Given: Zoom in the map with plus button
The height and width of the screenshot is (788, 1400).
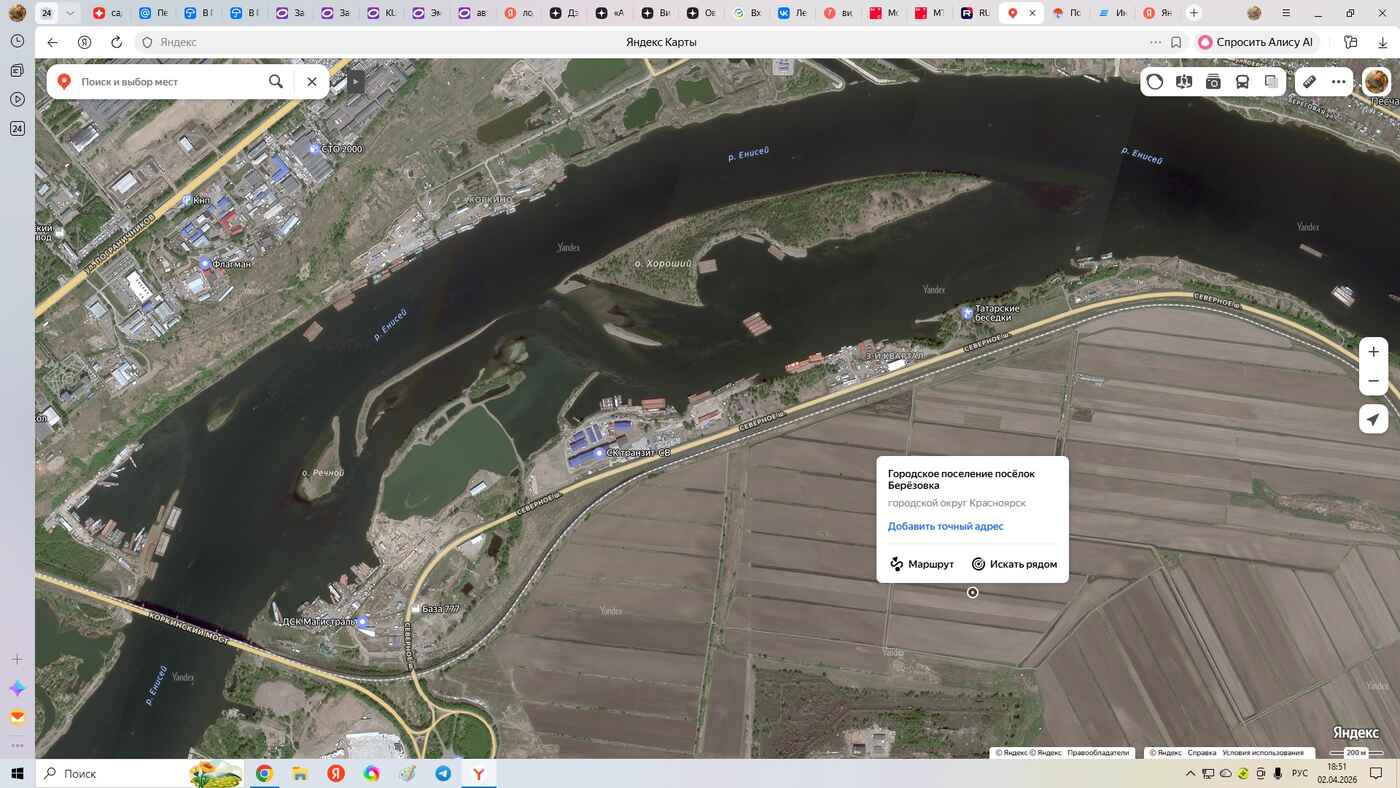Looking at the screenshot, I should (x=1373, y=352).
